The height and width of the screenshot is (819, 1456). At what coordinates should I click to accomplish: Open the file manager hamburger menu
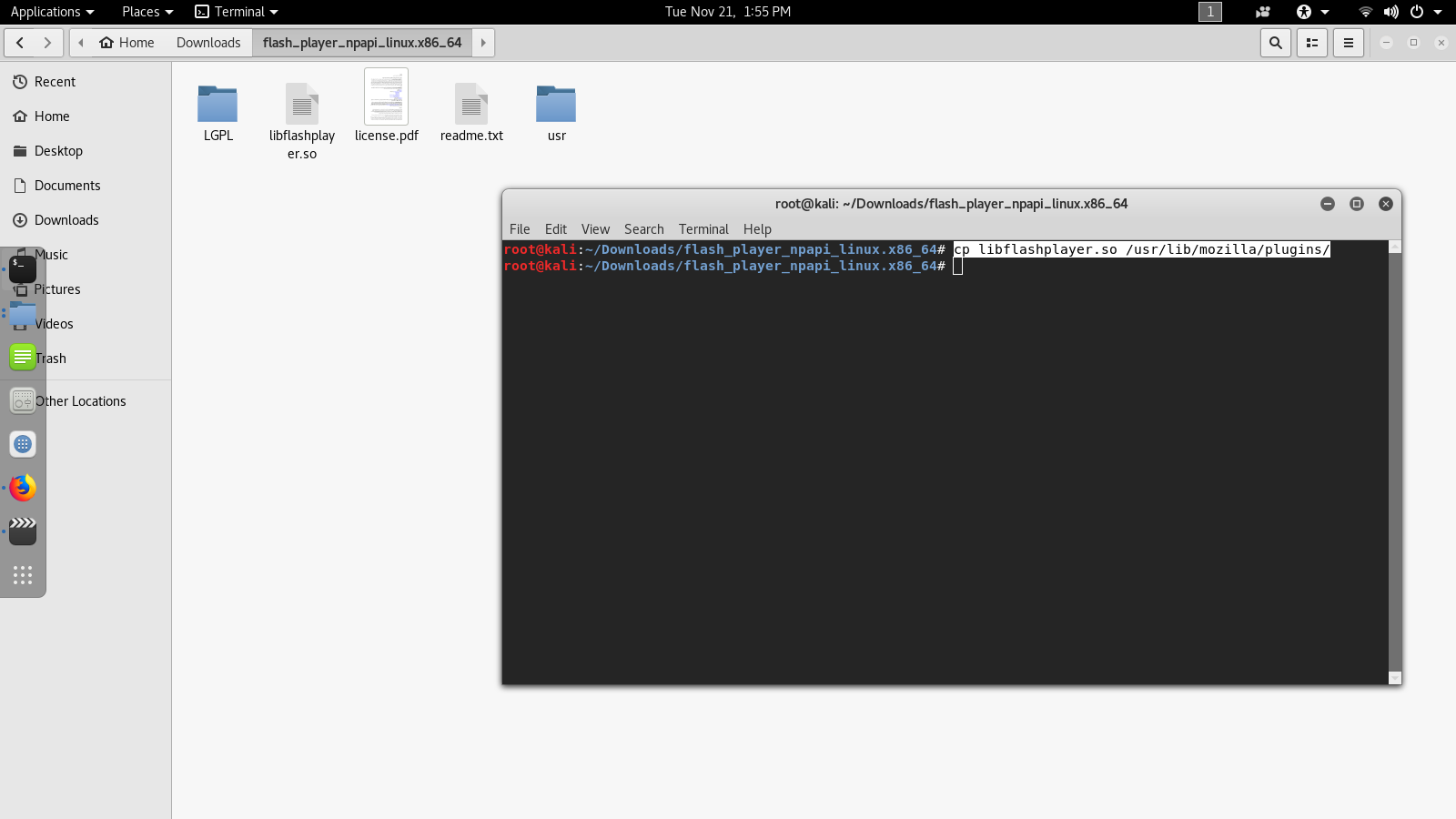[x=1349, y=43]
